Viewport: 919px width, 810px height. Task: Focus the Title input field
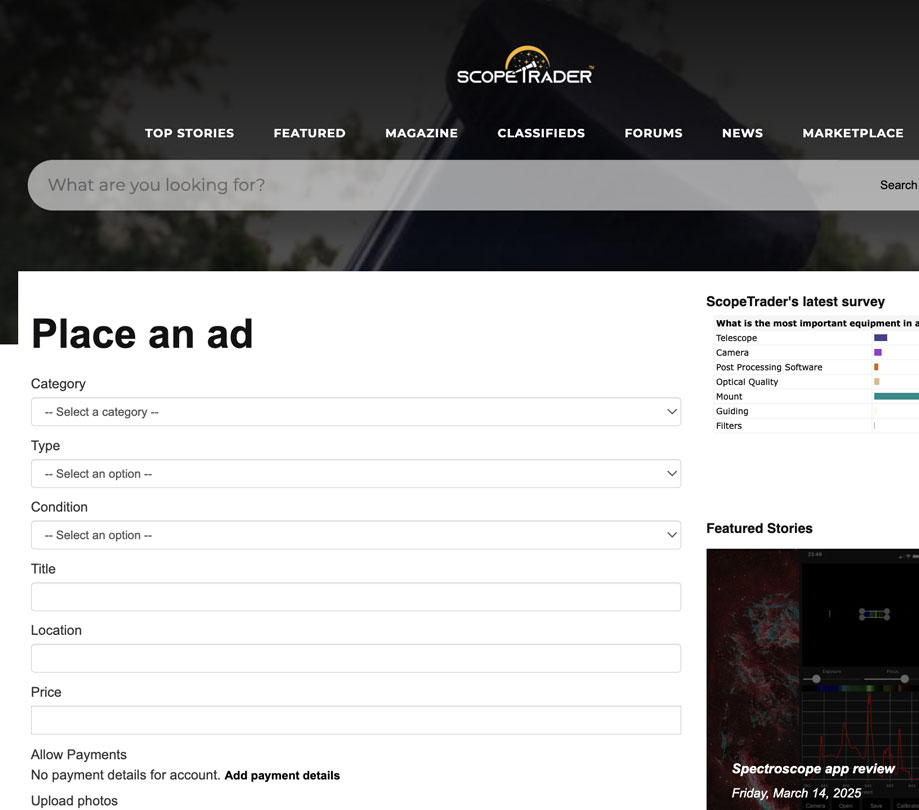355,597
